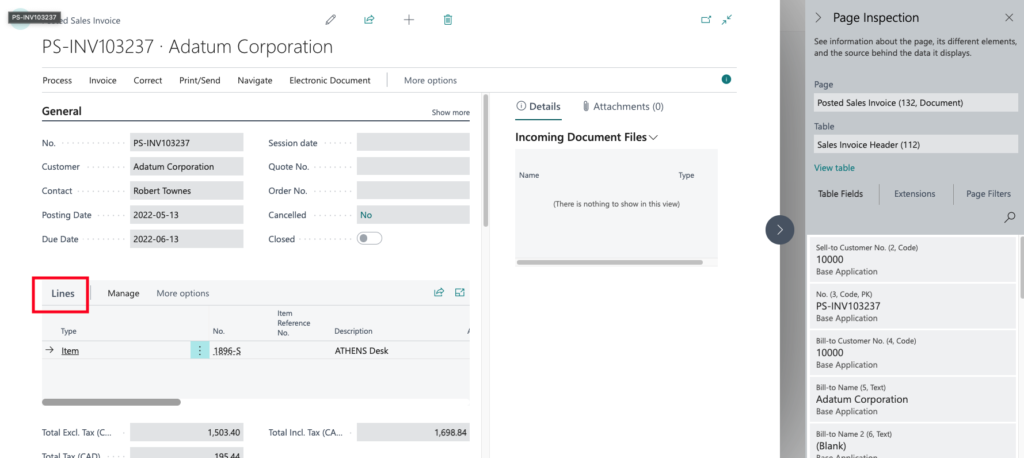The width and height of the screenshot is (1024, 458).
Task: Click the Table field Sales Invoice Header (112)
Action: 916,144
